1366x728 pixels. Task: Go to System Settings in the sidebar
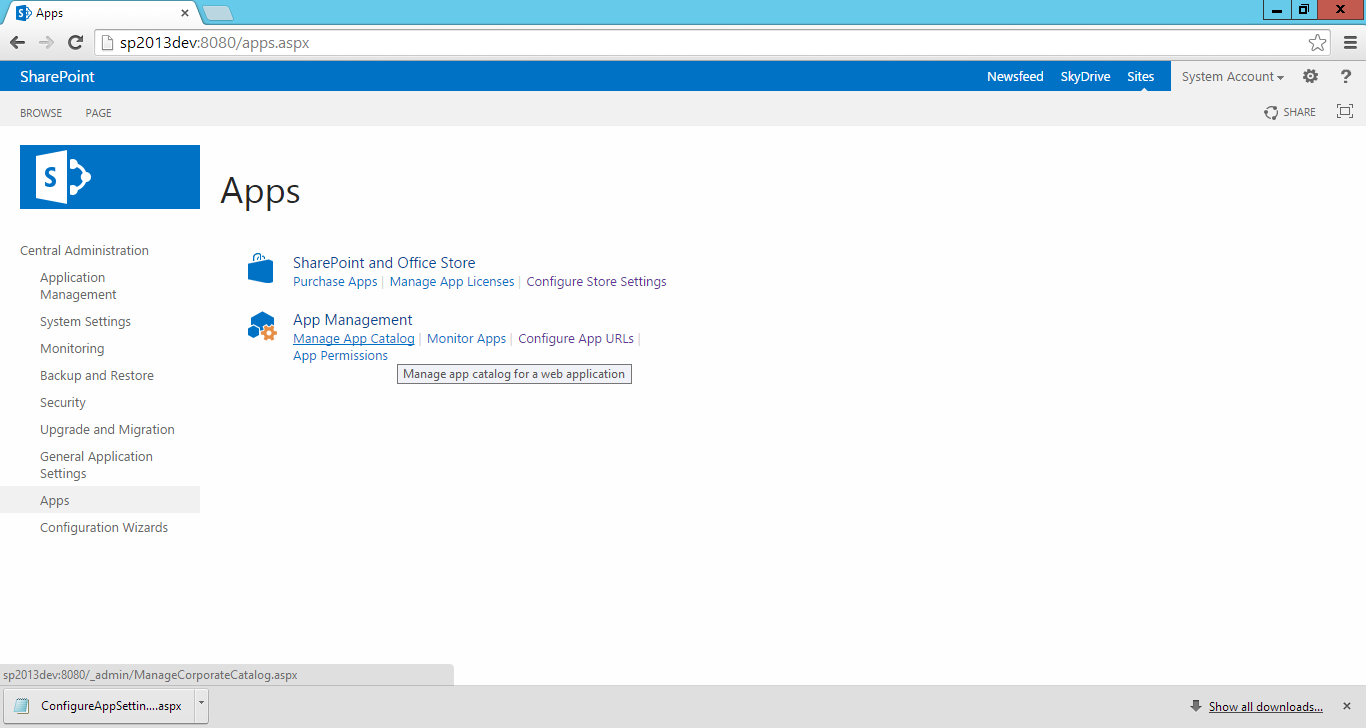pos(85,321)
